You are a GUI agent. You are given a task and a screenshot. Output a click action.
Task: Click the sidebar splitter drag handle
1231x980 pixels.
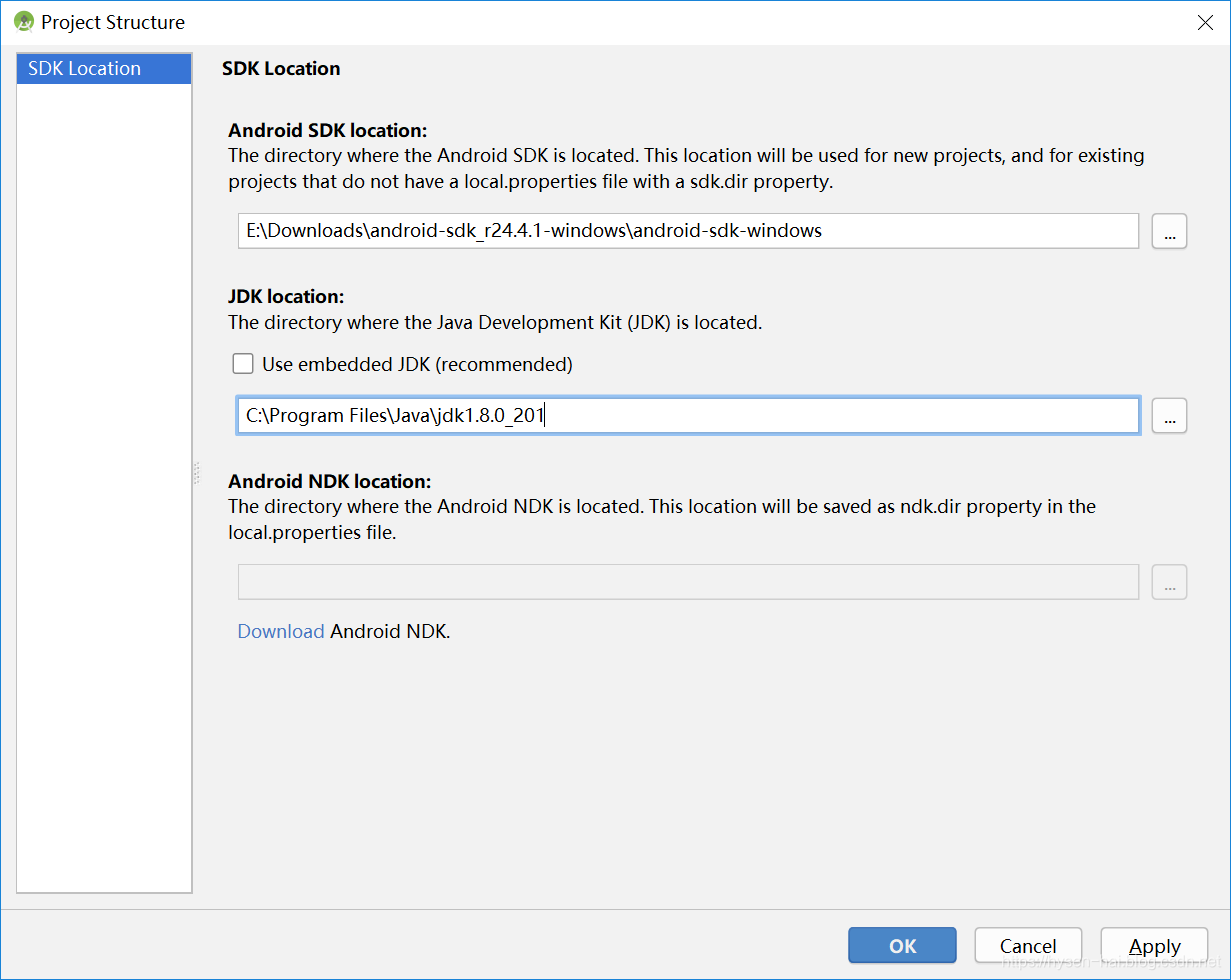[x=197, y=473]
